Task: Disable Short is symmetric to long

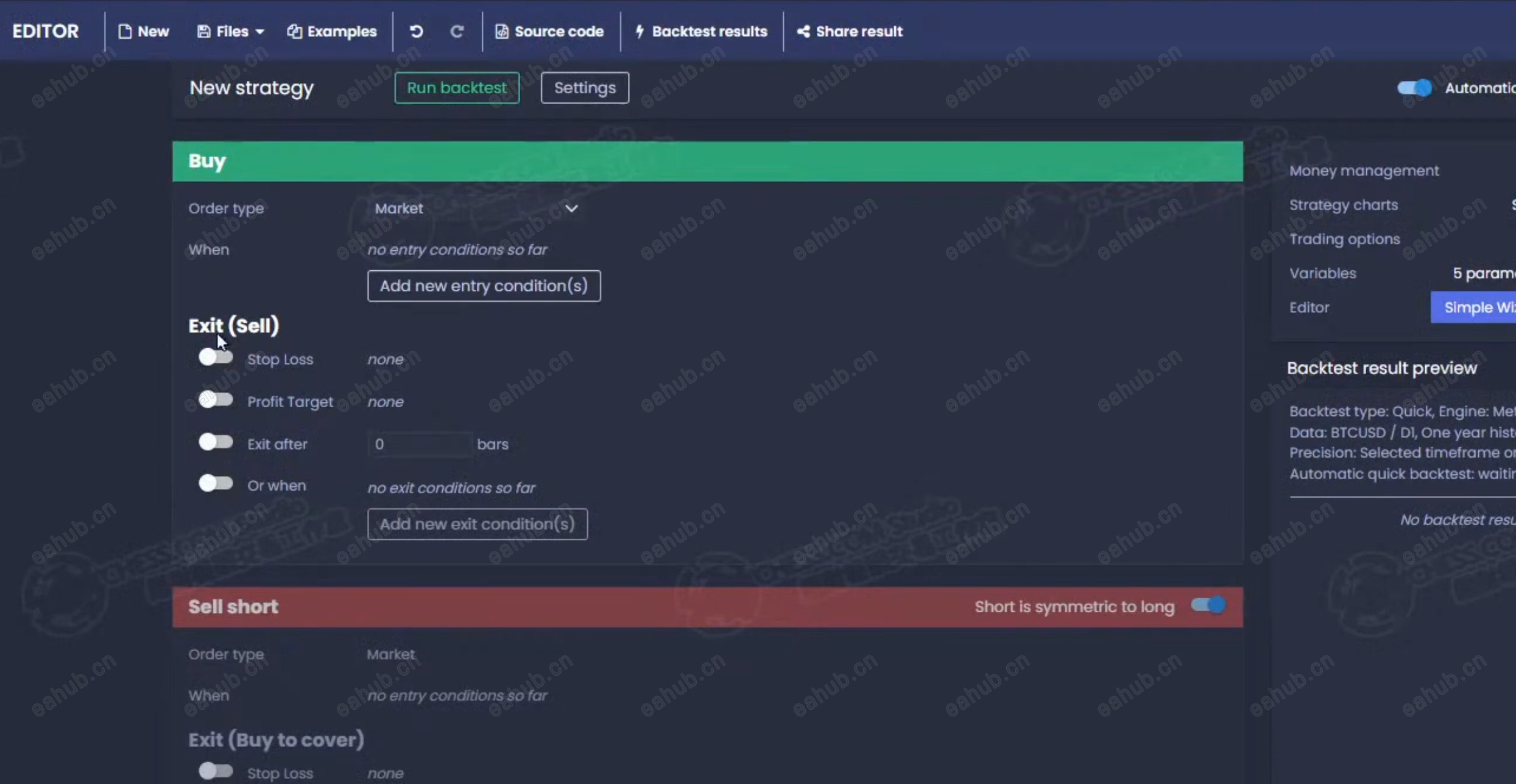Action: (1208, 605)
